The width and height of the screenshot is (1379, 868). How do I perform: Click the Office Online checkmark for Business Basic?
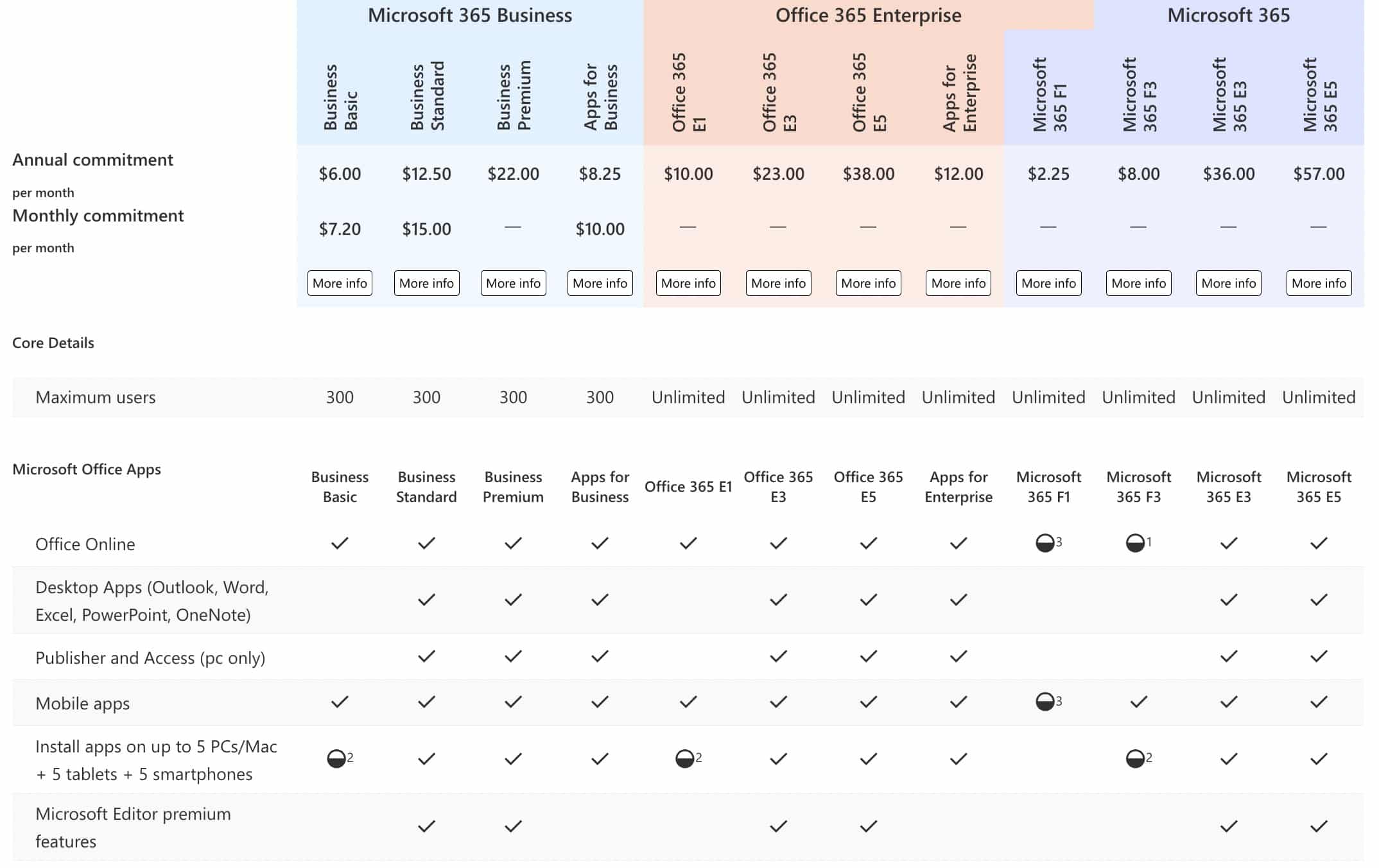(339, 543)
